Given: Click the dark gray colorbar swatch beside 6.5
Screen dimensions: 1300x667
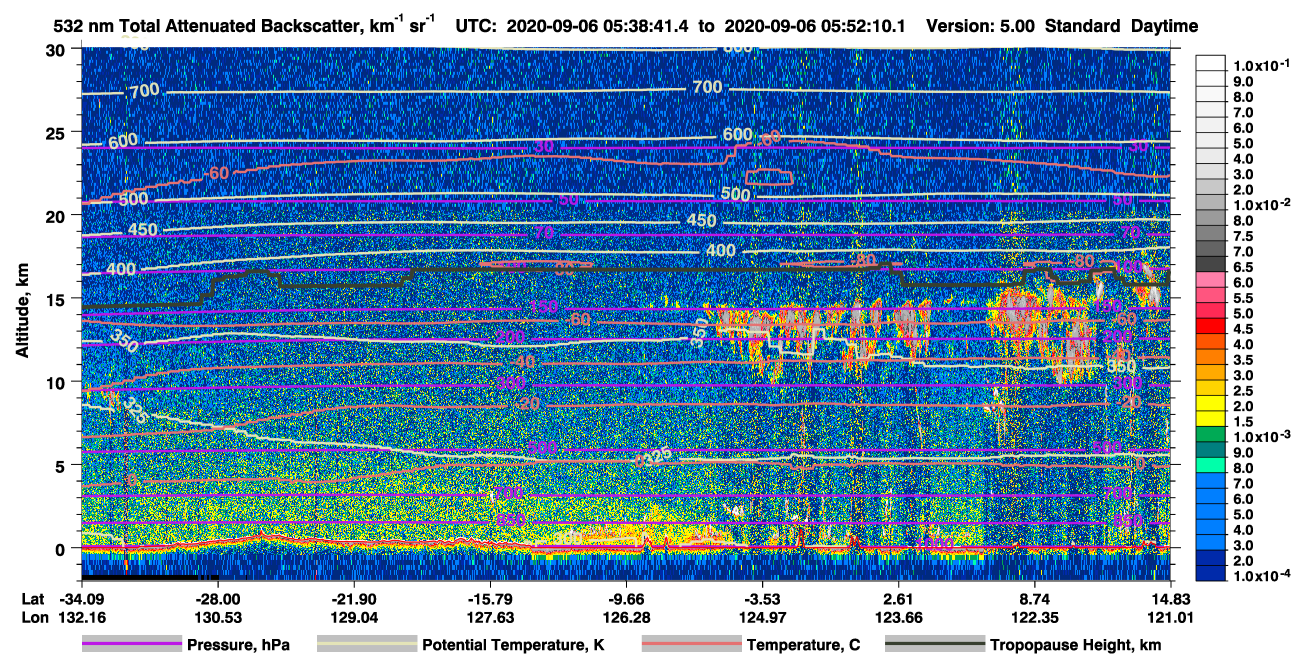Looking at the screenshot, I should coord(1211,264).
